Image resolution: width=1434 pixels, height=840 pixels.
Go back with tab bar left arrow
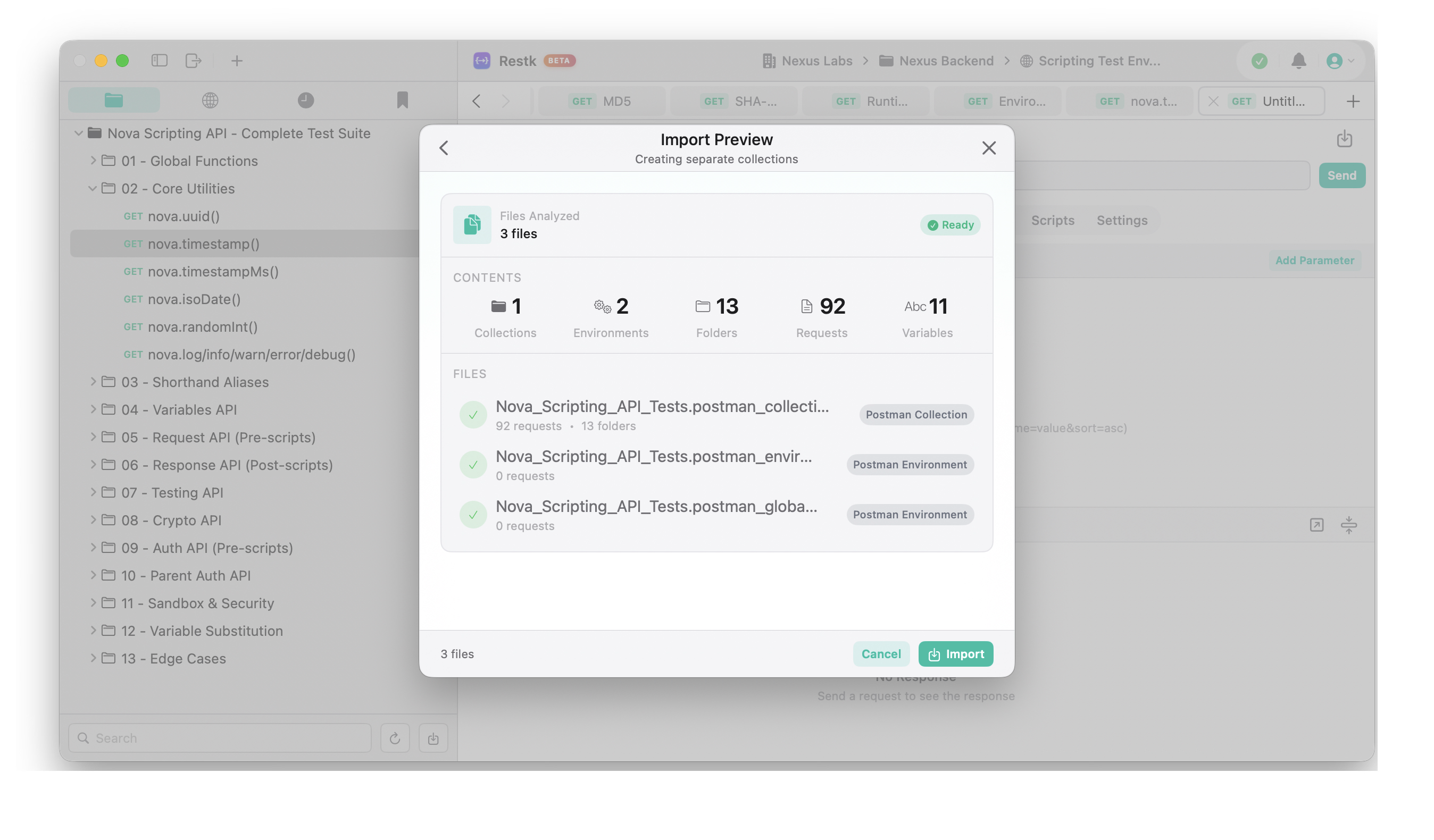477,101
